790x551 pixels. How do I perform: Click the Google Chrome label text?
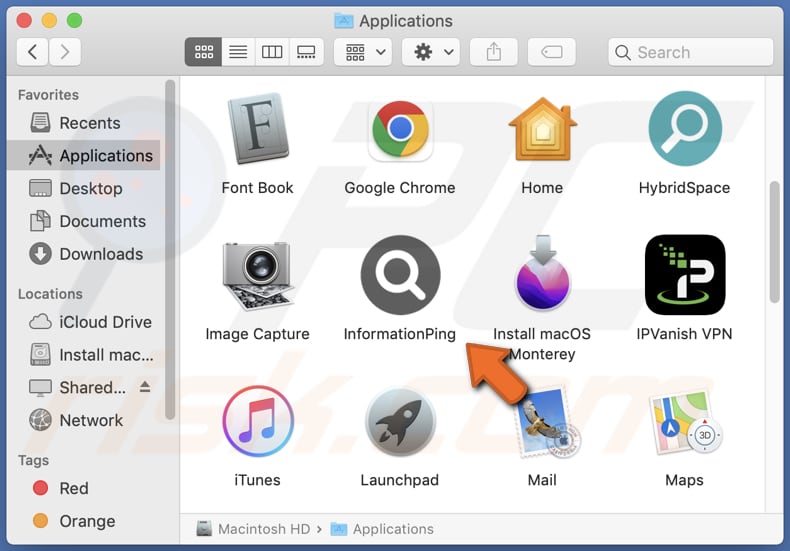[400, 188]
